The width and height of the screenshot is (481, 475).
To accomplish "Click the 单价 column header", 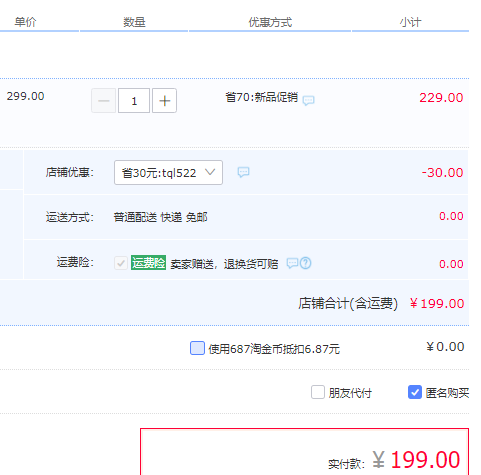I will click(25, 22).
